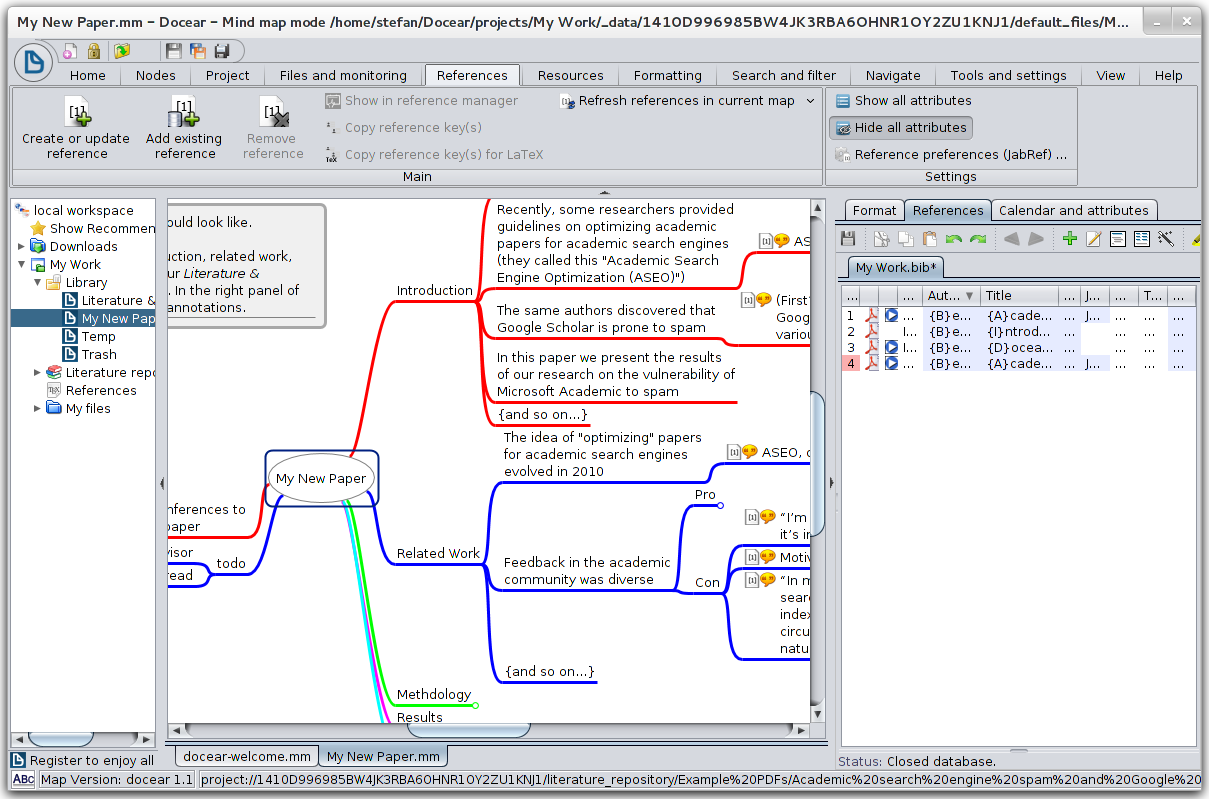Cut the entry in the References panel toolbar
This screenshot has height=799, width=1209.
882,239
